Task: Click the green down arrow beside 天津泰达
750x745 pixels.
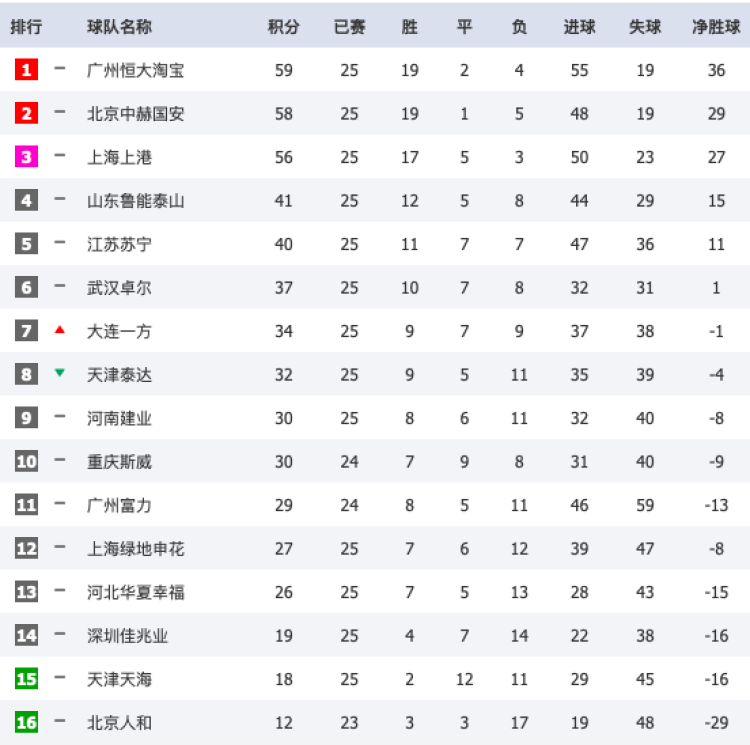Action: coord(60,373)
